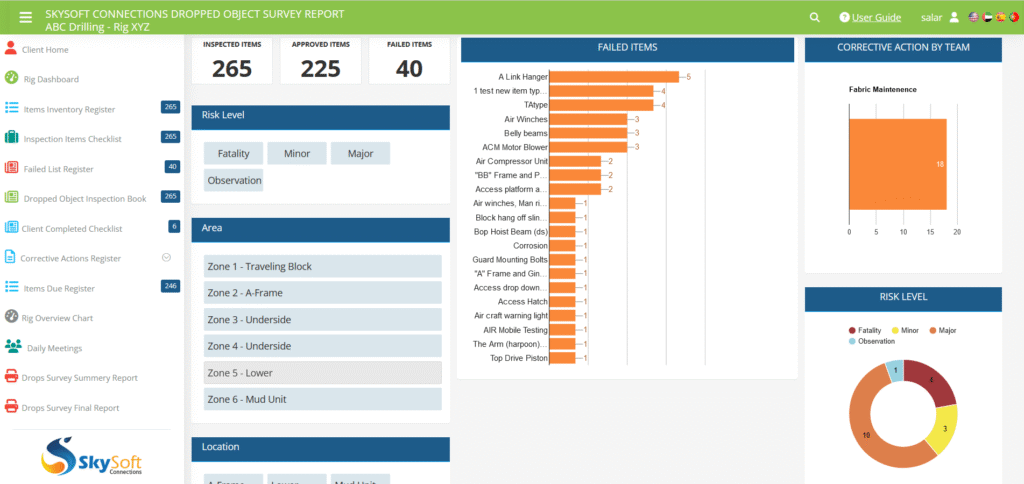
Task: Open the hamburger menu icon
Action: click(25, 17)
